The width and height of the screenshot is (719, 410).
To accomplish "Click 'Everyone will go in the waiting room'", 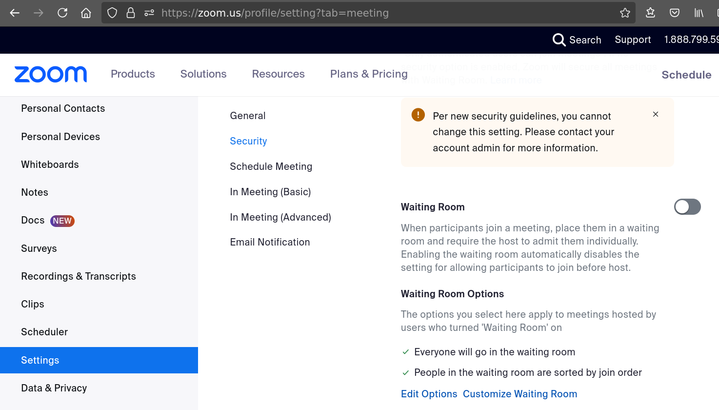I will click(494, 352).
